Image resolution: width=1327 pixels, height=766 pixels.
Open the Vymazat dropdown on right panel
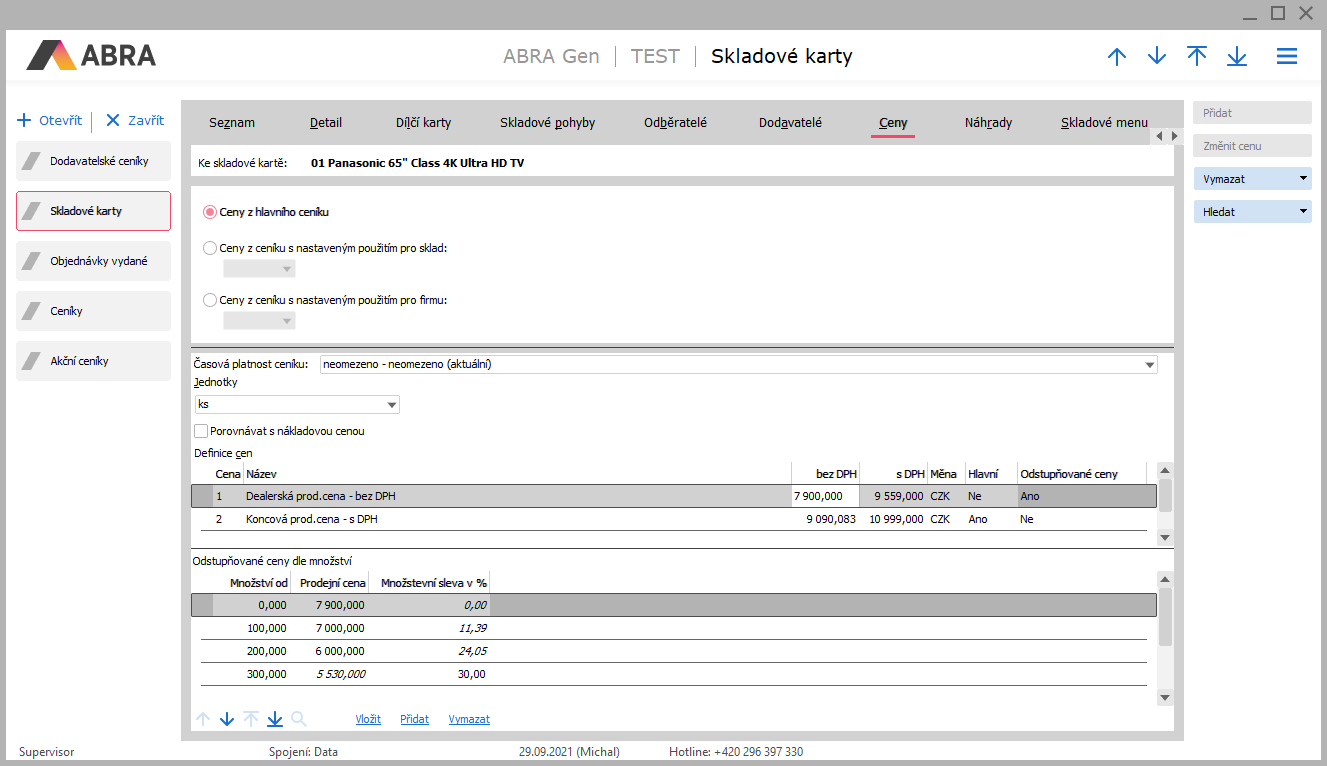click(x=1302, y=179)
